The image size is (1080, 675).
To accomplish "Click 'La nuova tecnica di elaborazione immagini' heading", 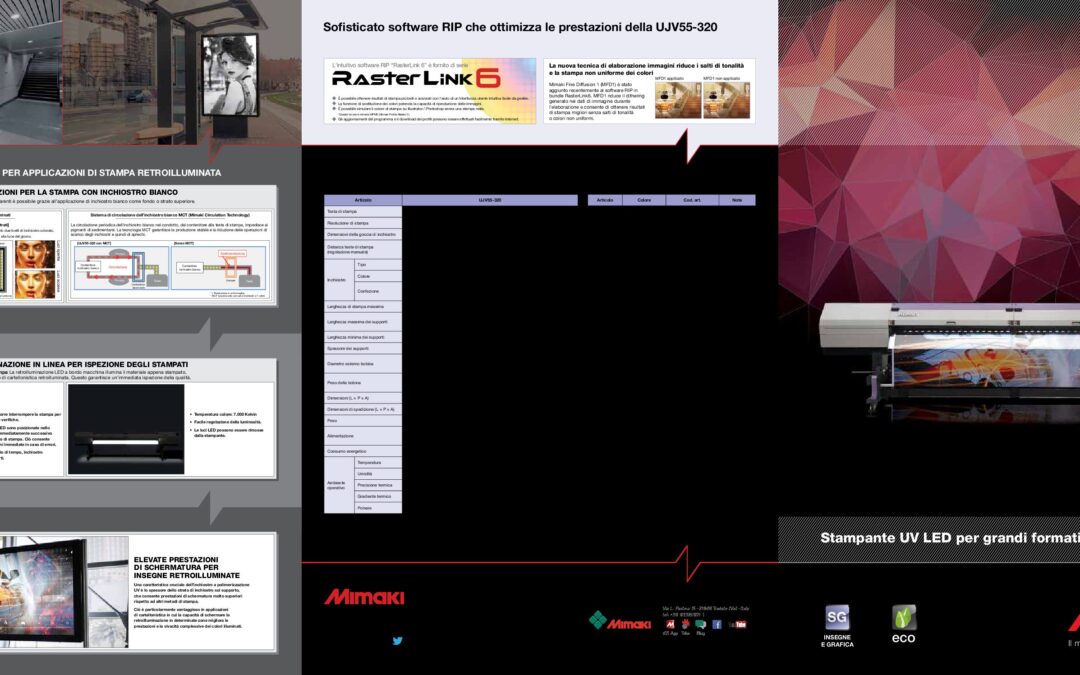I will click(x=646, y=69).
